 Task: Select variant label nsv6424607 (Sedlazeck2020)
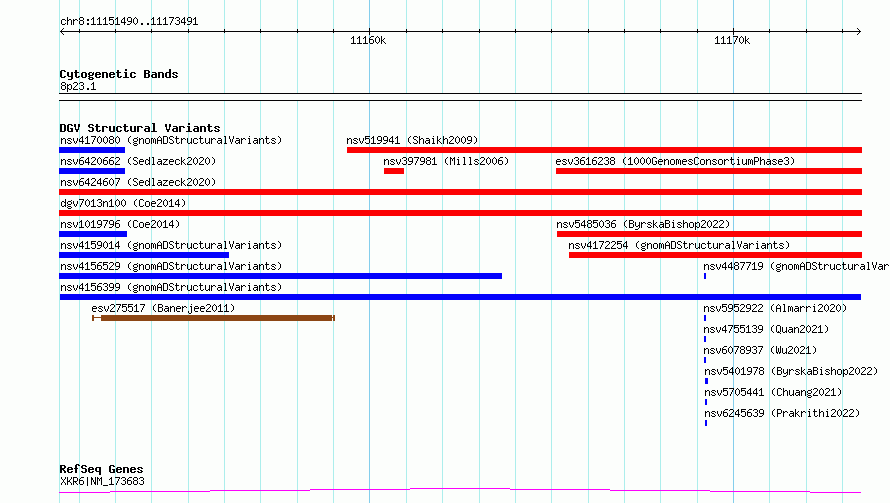pyautogui.click(x=138, y=182)
